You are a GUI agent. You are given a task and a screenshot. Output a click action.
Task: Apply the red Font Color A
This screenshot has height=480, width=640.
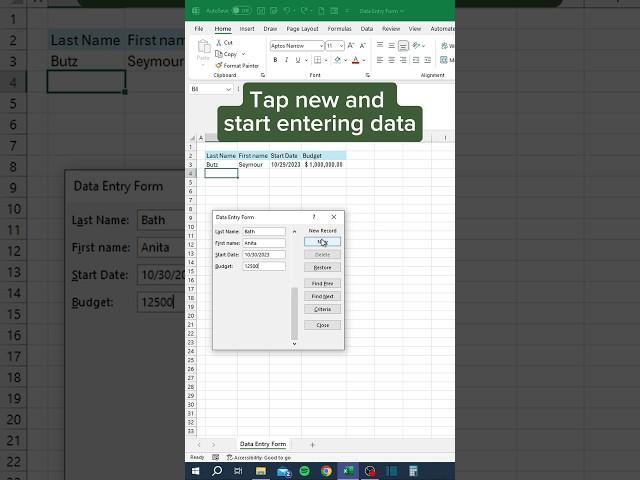pos(356,60)
